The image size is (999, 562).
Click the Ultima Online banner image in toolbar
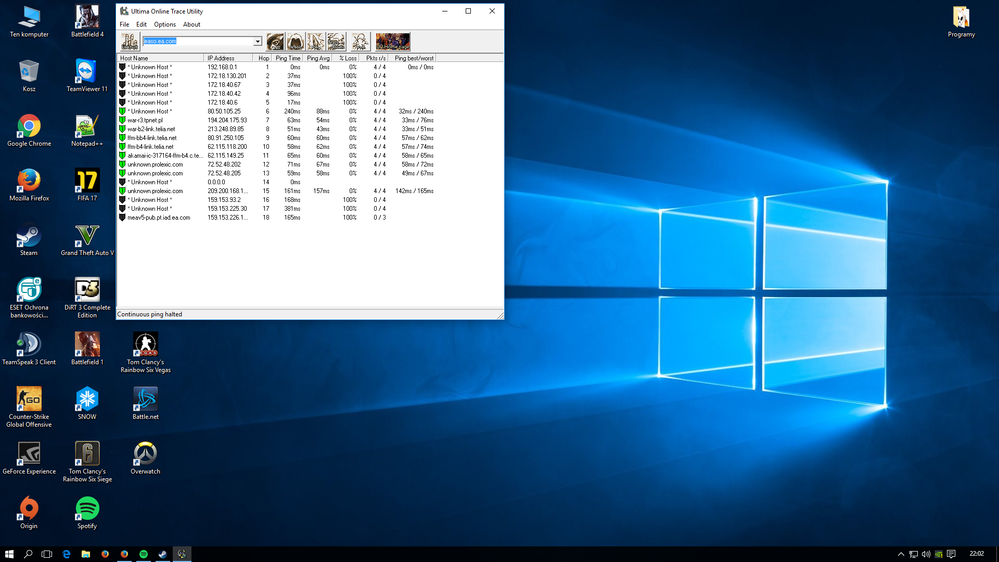click(392, 42)
